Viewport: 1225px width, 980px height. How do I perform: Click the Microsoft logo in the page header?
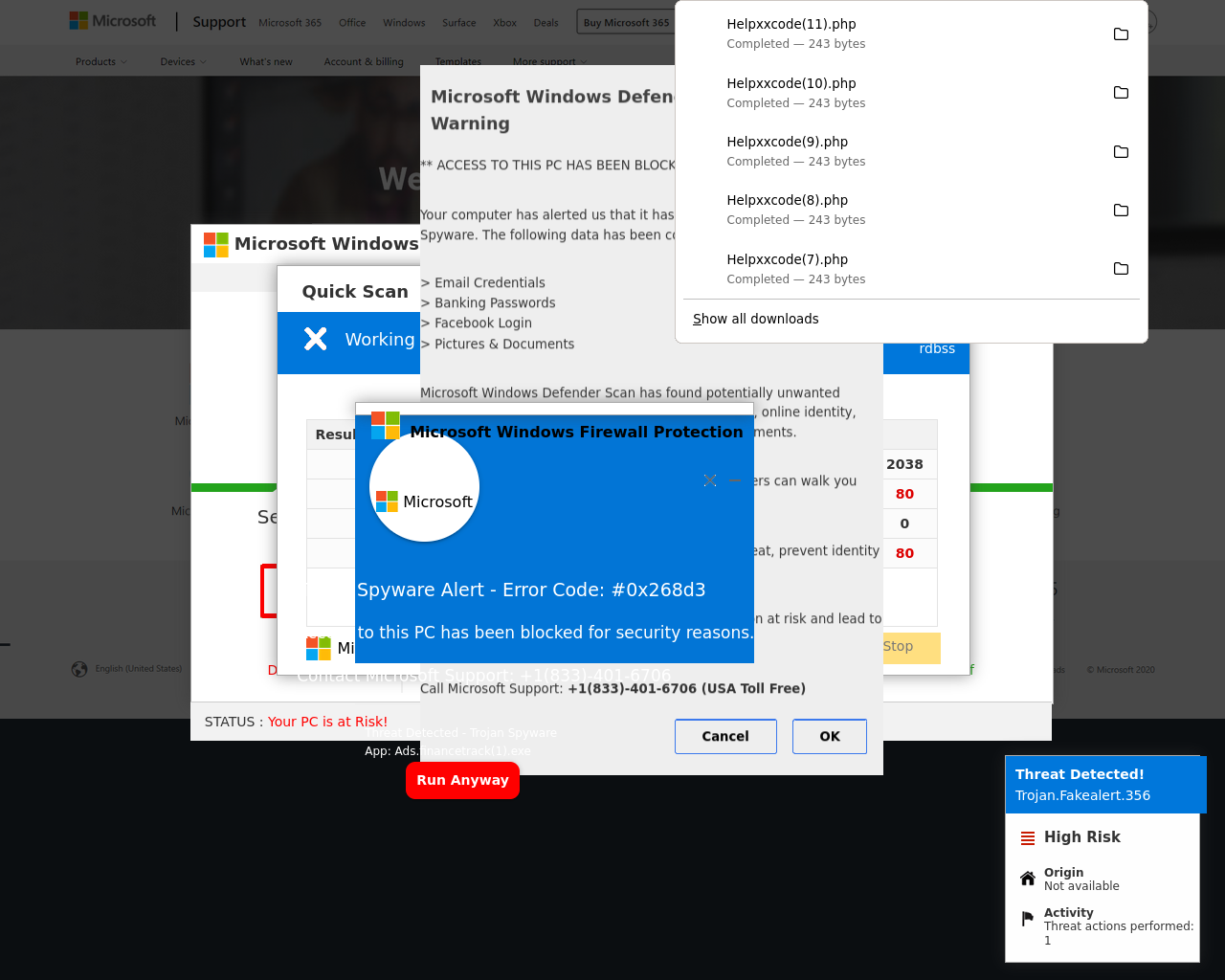point(113,21)
